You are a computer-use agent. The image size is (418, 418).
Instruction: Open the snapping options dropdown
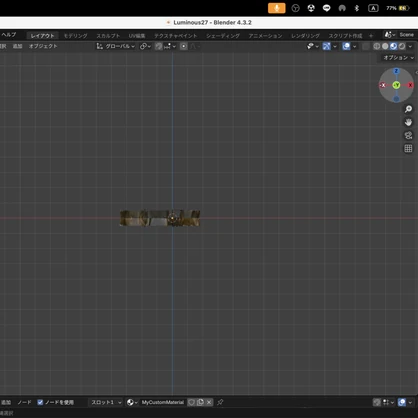pos(170,46)
